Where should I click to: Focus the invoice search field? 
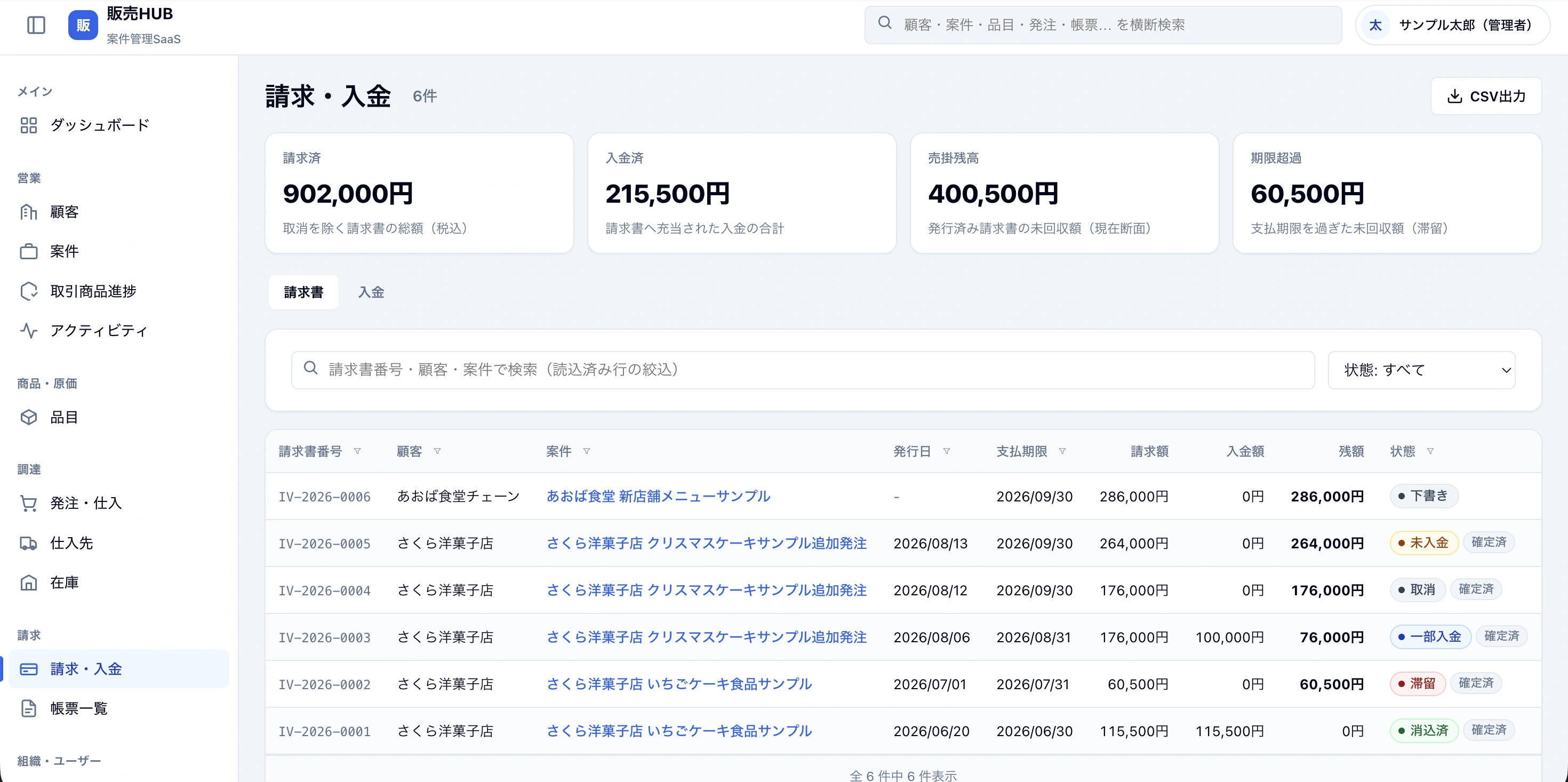coord(803,370)
